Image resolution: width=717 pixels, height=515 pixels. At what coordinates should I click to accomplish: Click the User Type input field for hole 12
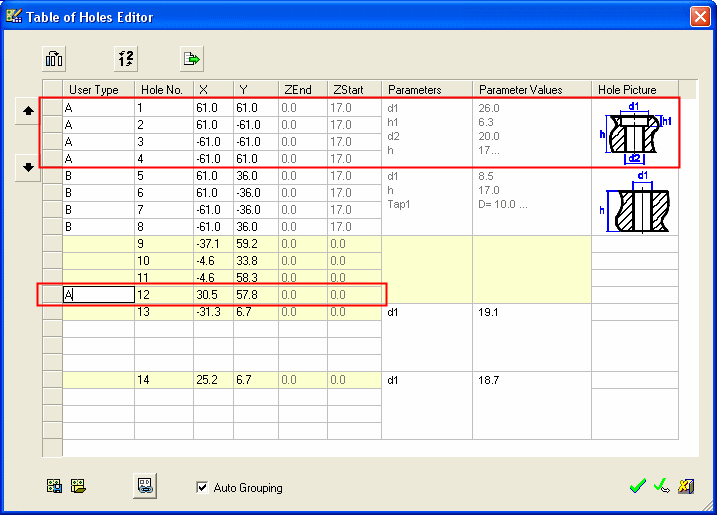tap(98, 295)
